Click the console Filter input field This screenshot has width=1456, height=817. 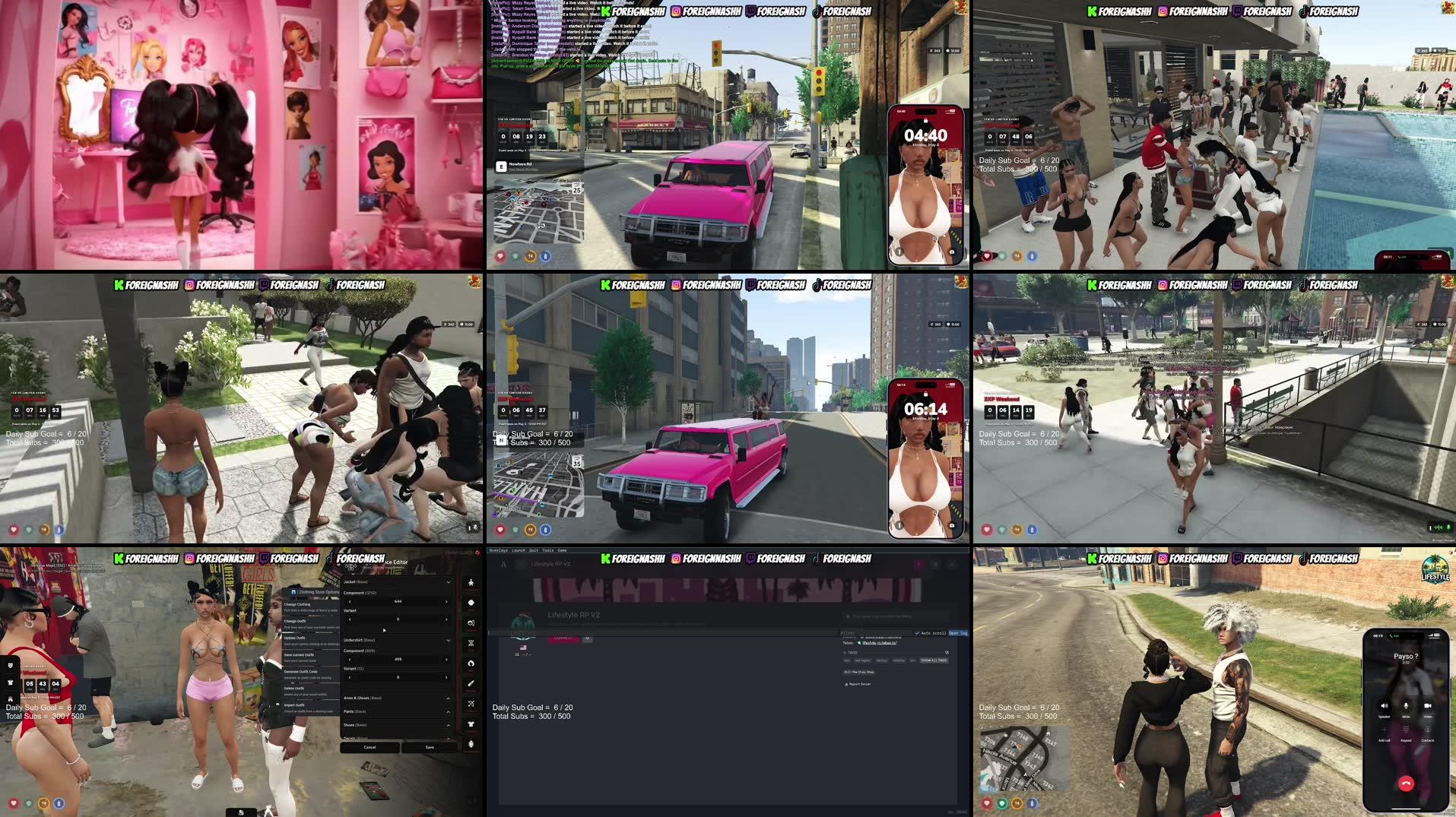tap(876, 633)
